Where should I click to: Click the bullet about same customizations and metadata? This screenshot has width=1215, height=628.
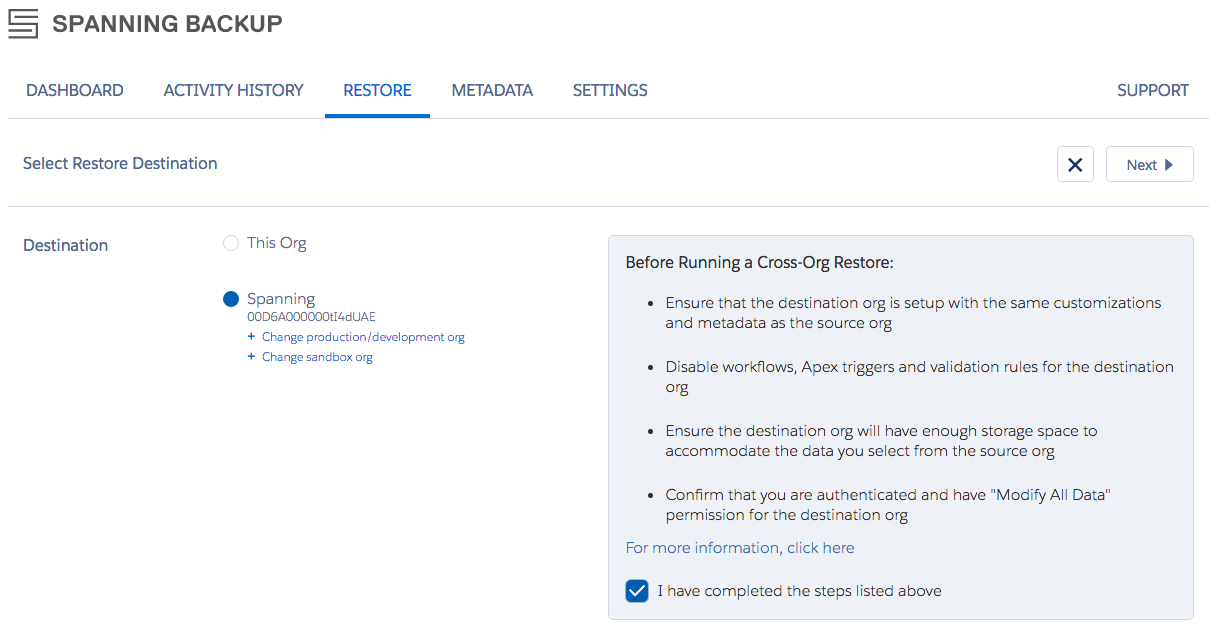[x=913, y=313]
